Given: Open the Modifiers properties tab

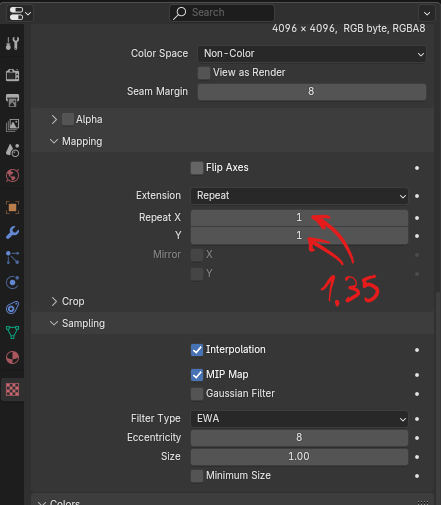Looking at the screenshot, I should 12,232.
